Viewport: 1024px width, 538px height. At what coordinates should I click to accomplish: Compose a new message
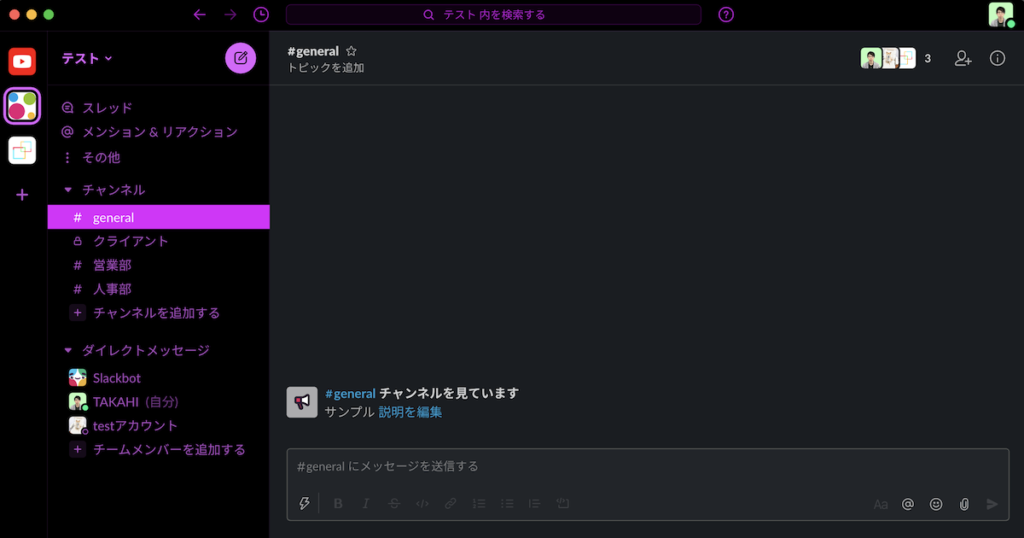240,58
